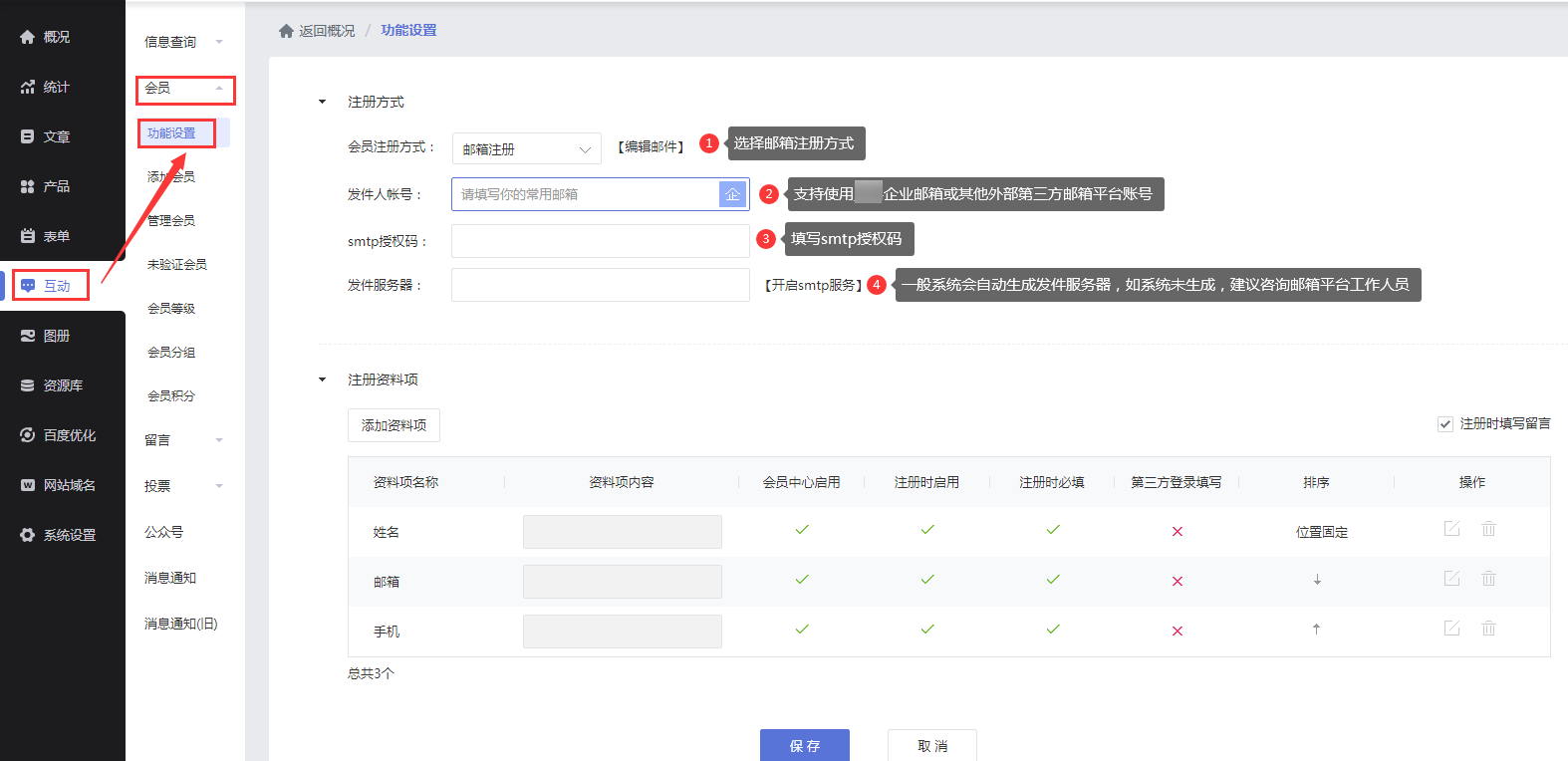This screenshot has width=1568, height=761.
Task: Click the 资源库 database icon
Action: click(x=28, y=385)
